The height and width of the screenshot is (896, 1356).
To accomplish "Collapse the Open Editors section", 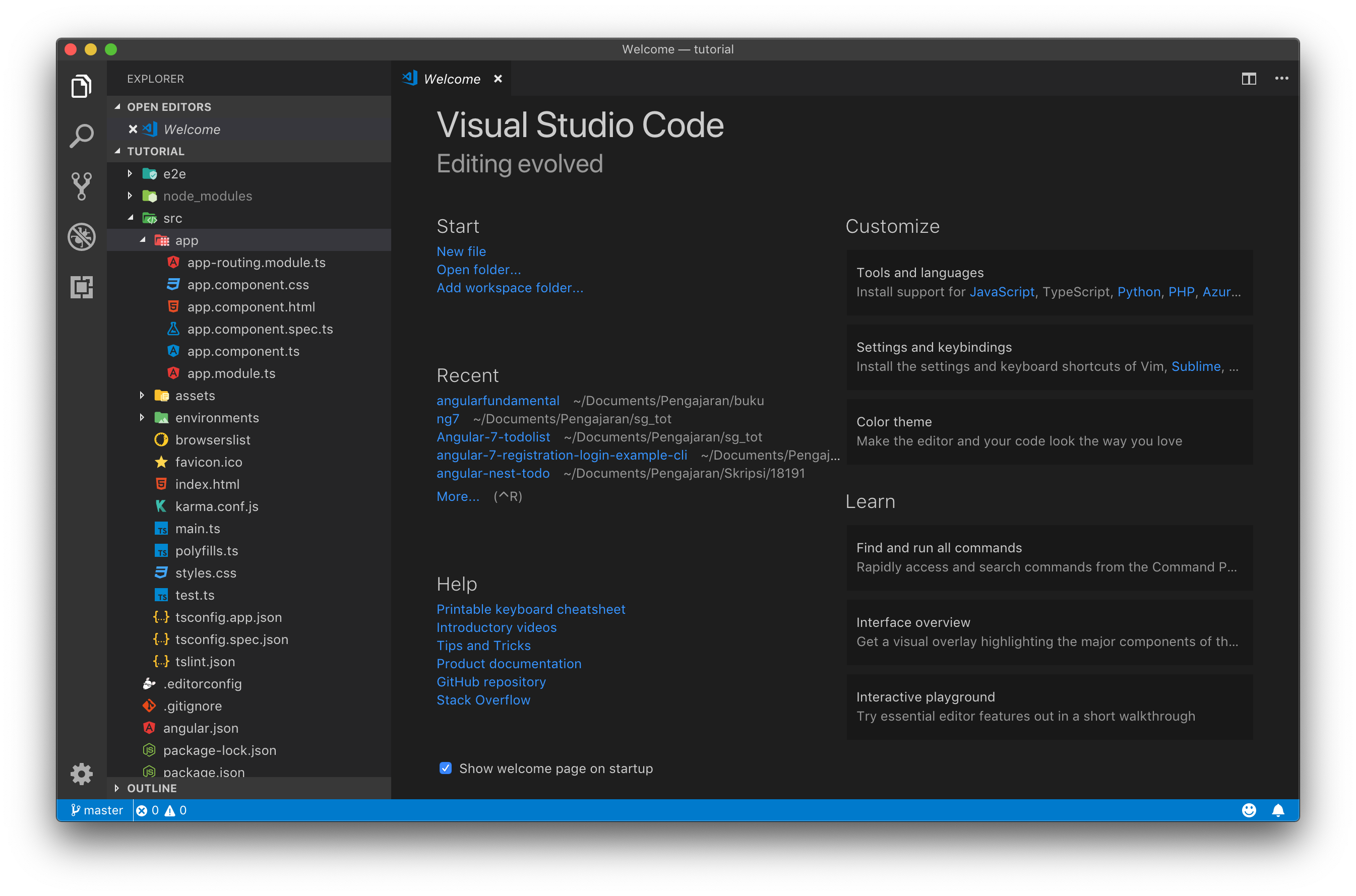I will click(118, 107).
